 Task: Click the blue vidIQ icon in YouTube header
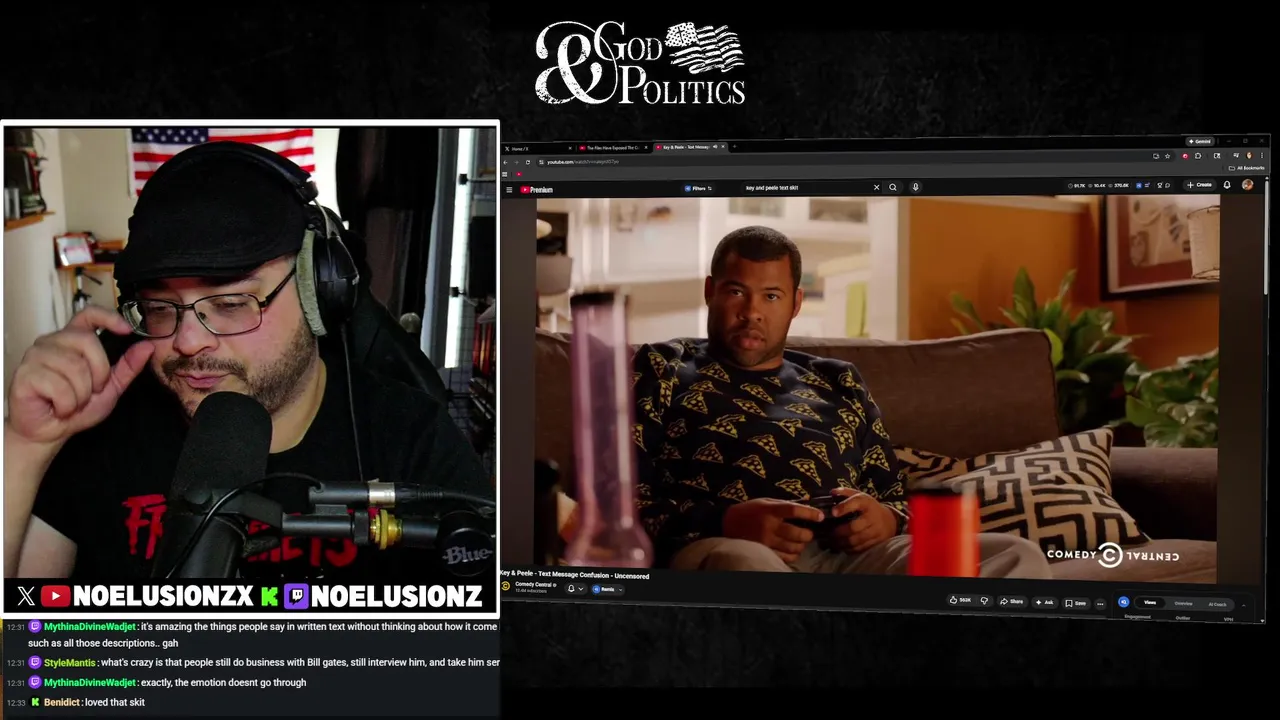click(x=1139, y=185)
